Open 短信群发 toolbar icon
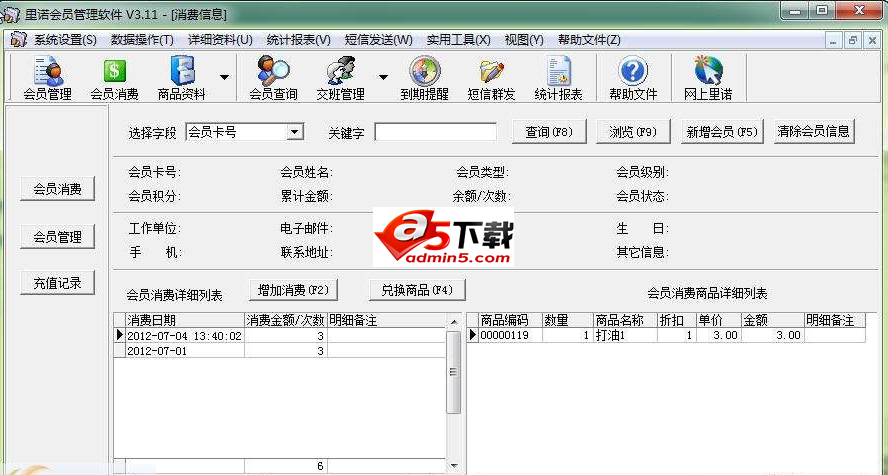The height and width of the screenshot is (475, 888). [x=492, y=78]
